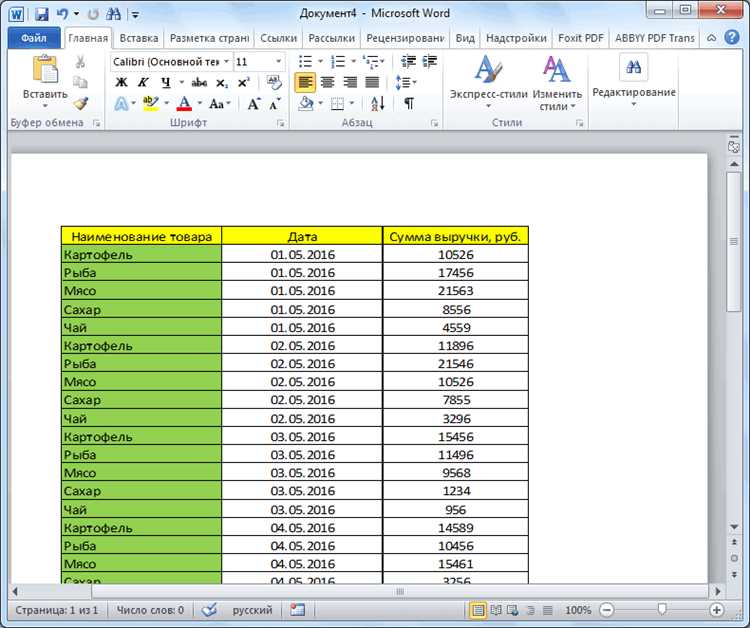Switch to the Вид tab
The image size is (750, 628).
click(x=465, y=38)
